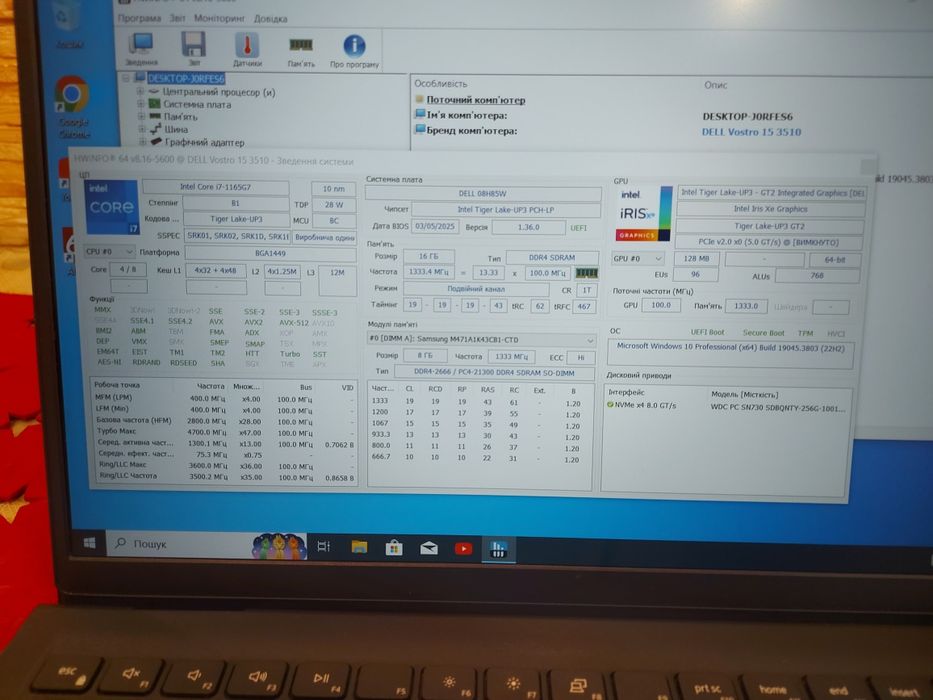The height and width of the screenshot is (700, 933).
Task: Expand the Пам'ять tree node
Action: [x=142, y=117]
